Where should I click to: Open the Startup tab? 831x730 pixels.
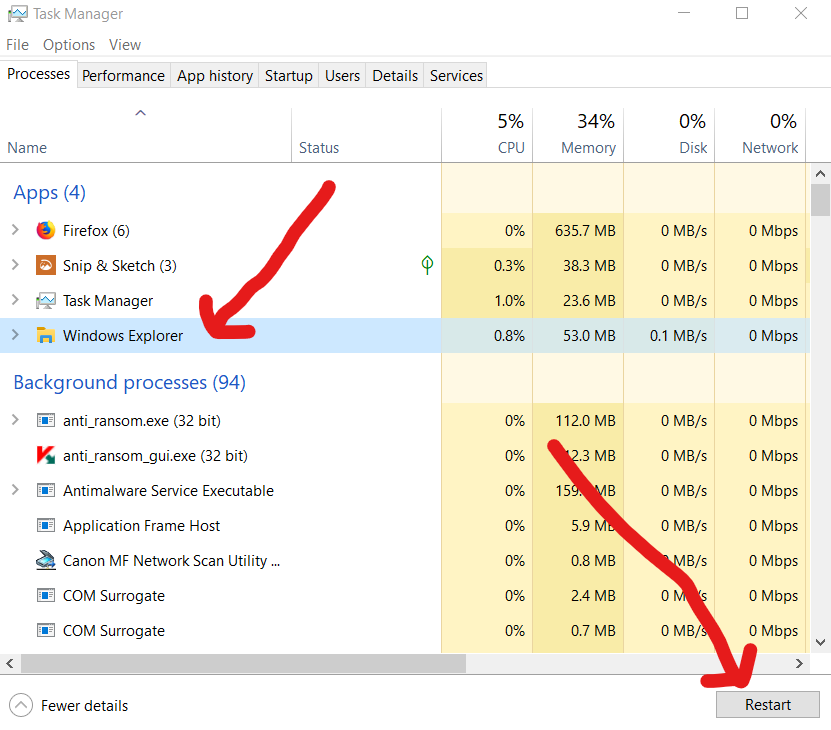[x=288, y=76]
